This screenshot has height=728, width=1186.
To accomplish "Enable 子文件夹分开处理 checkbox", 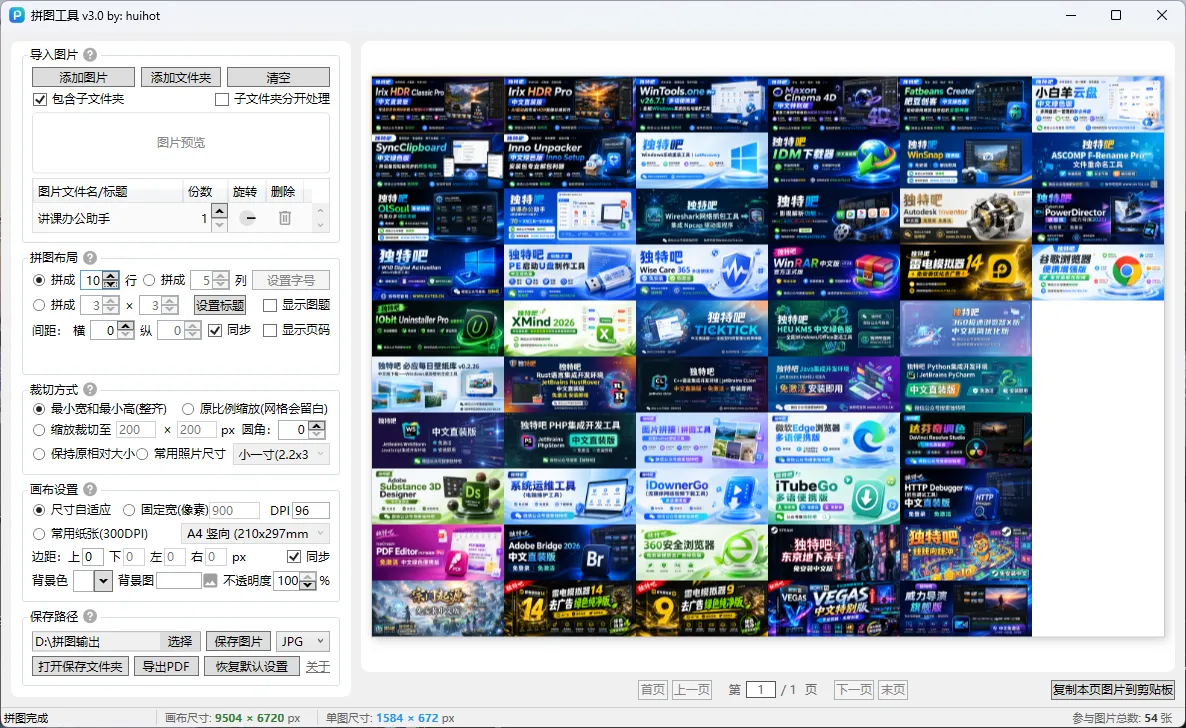I will [x=222, y=99].
